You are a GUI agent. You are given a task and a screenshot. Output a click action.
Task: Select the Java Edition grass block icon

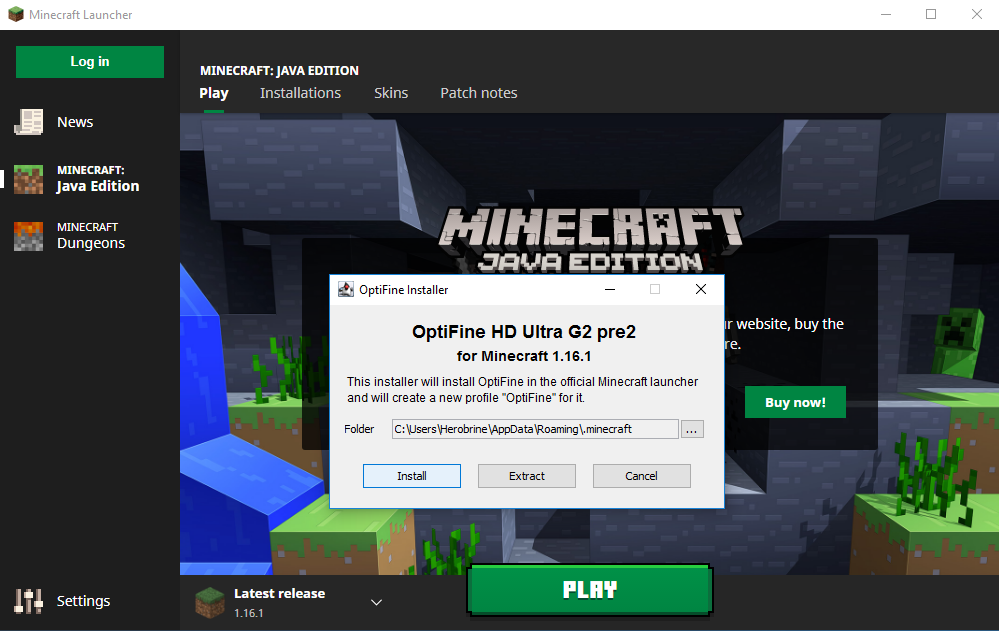click(29, 179)
